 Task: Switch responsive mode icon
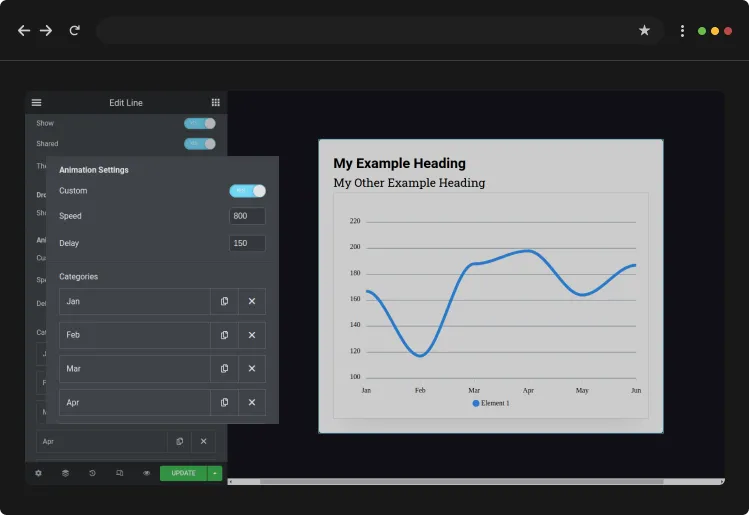(x=119, y=473)
